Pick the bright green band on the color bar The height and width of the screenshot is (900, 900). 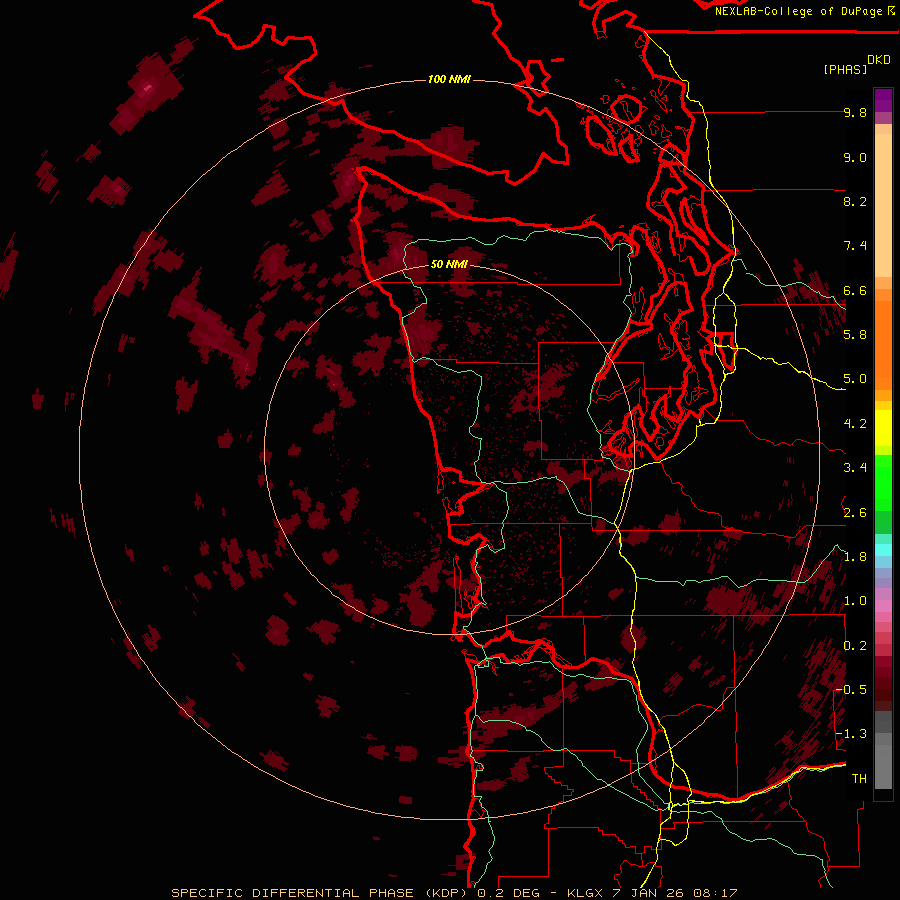pyautogui.click(x=883, y=482)
